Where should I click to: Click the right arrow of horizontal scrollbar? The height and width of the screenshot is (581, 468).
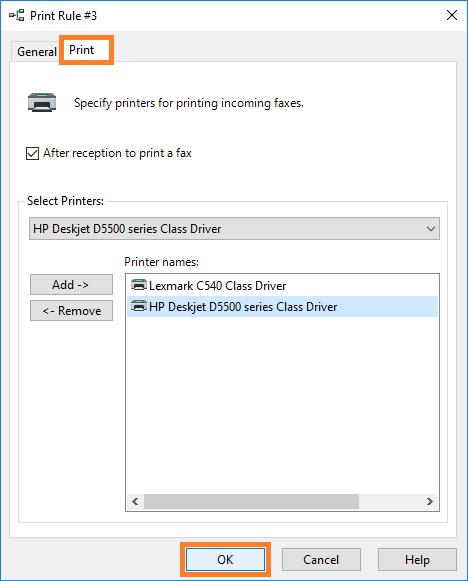[x=430, y=501]
